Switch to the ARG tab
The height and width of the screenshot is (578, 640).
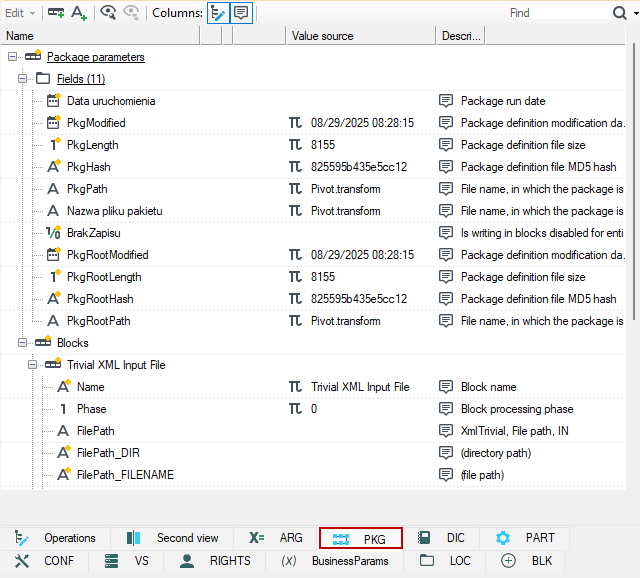pyautogui.click(x=276, y=538)
